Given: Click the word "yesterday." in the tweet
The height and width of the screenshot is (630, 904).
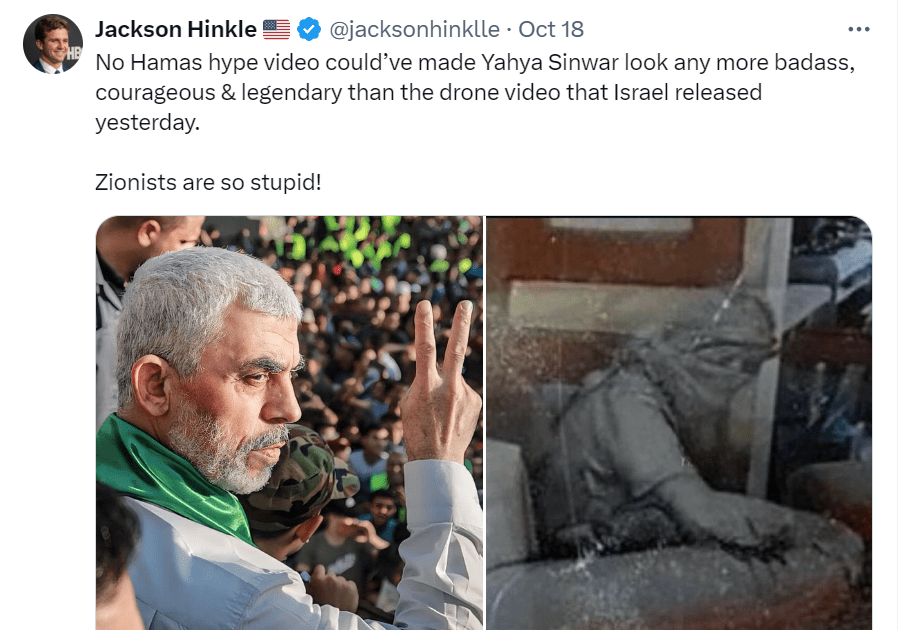Looking at the screenshot, I should (148, 122).
